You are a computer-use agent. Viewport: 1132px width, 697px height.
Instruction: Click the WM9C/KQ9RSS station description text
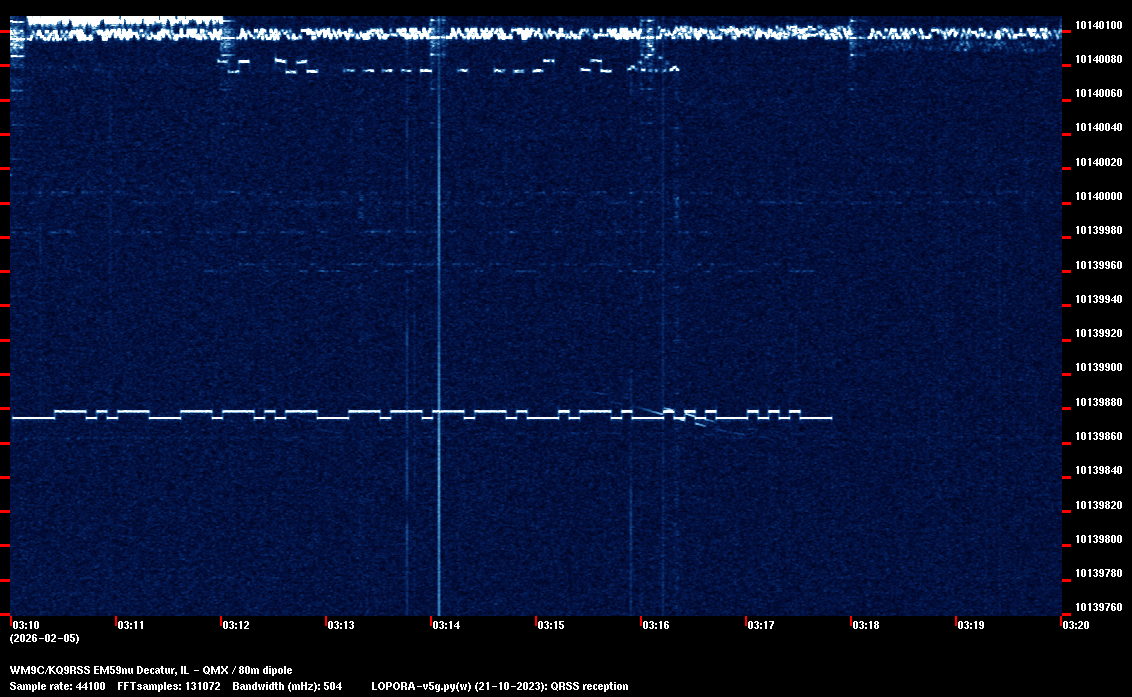tap(151, 670)
